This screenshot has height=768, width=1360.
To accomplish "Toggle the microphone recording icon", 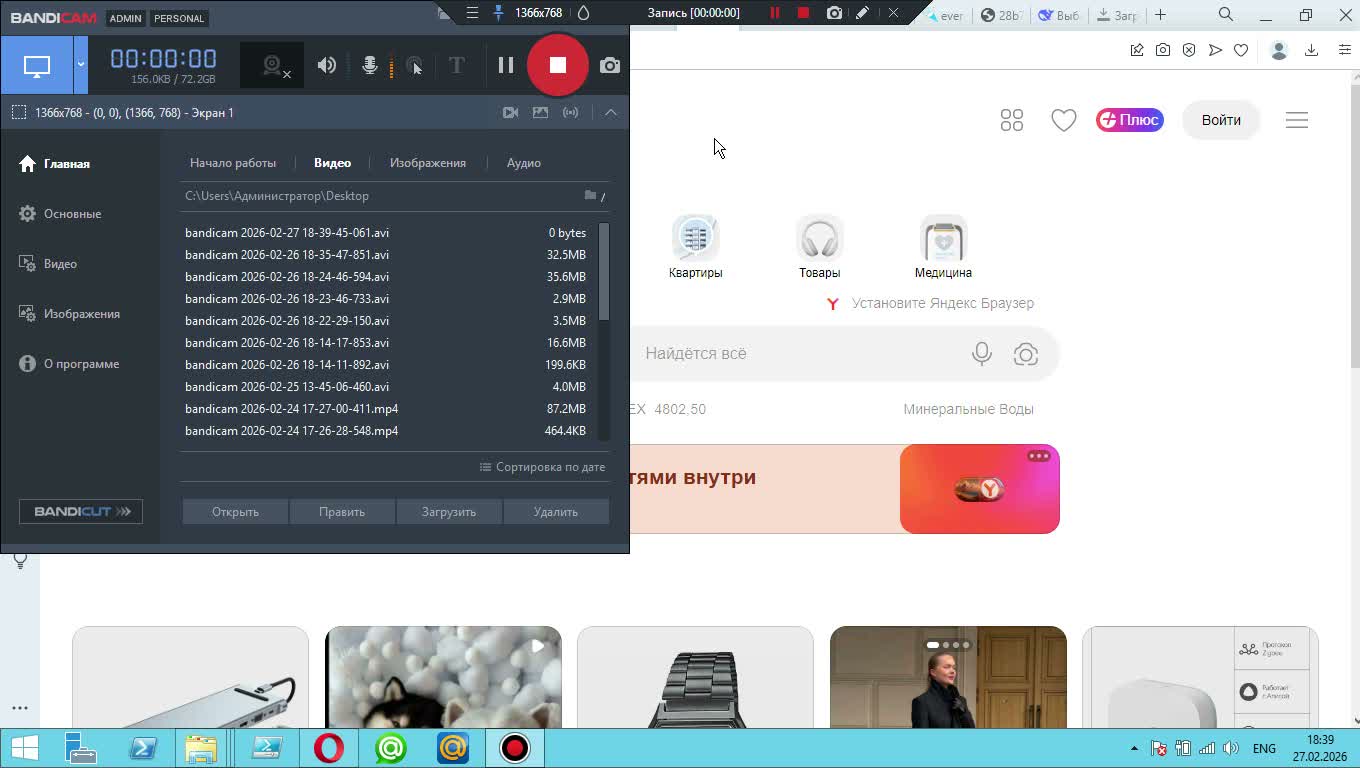I will coord(369,66).
